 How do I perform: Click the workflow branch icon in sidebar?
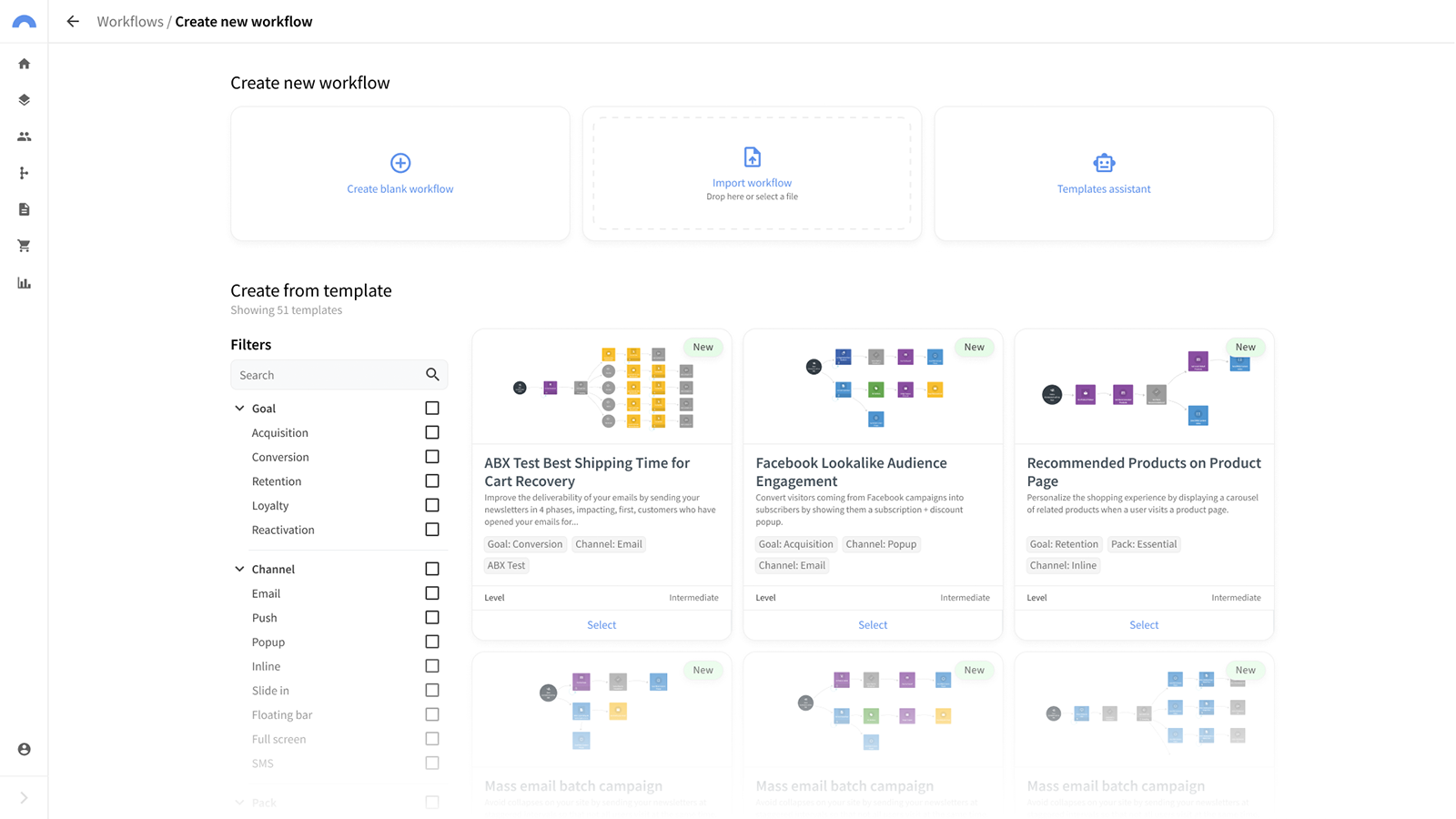point(25,173)
